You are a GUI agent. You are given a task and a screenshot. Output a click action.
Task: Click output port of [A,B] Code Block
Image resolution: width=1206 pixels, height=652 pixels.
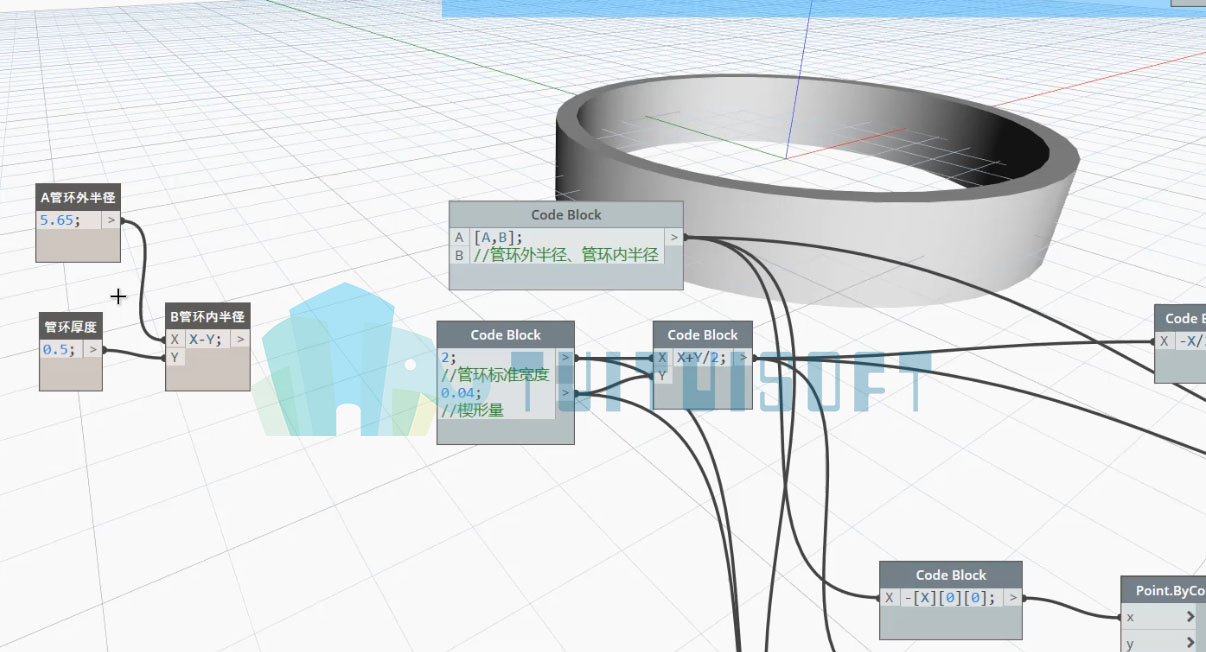(x=674, y=237)
